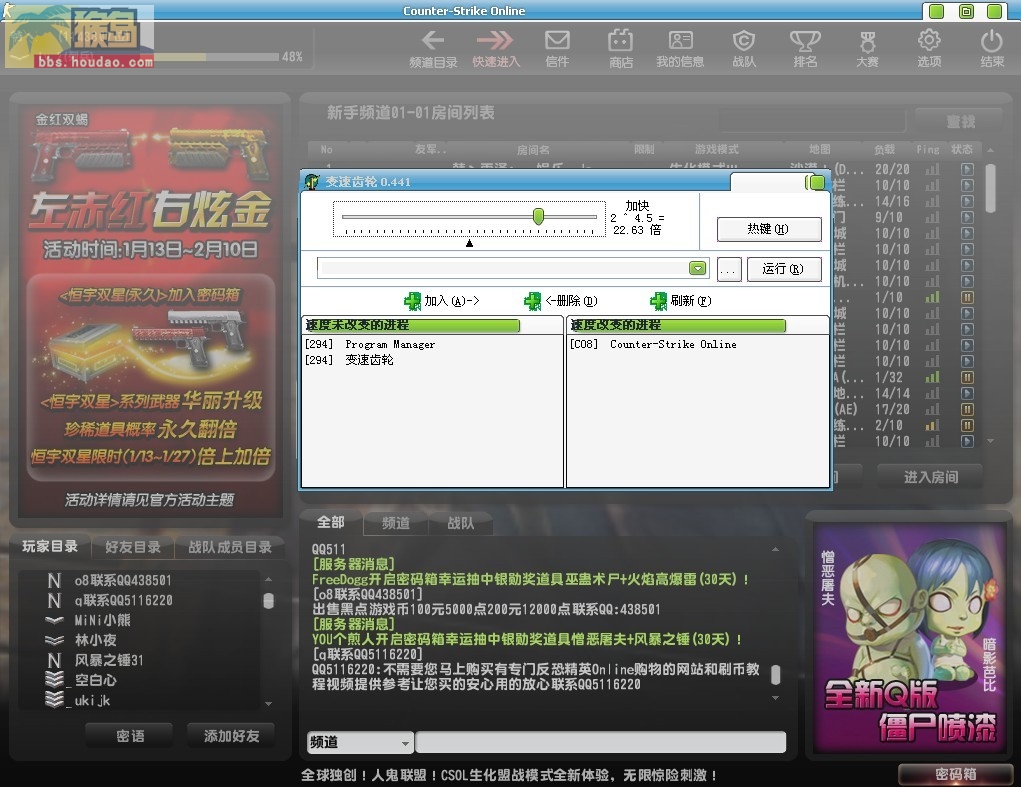Open the 频道目录 channel directory

(x=433, y=48)
